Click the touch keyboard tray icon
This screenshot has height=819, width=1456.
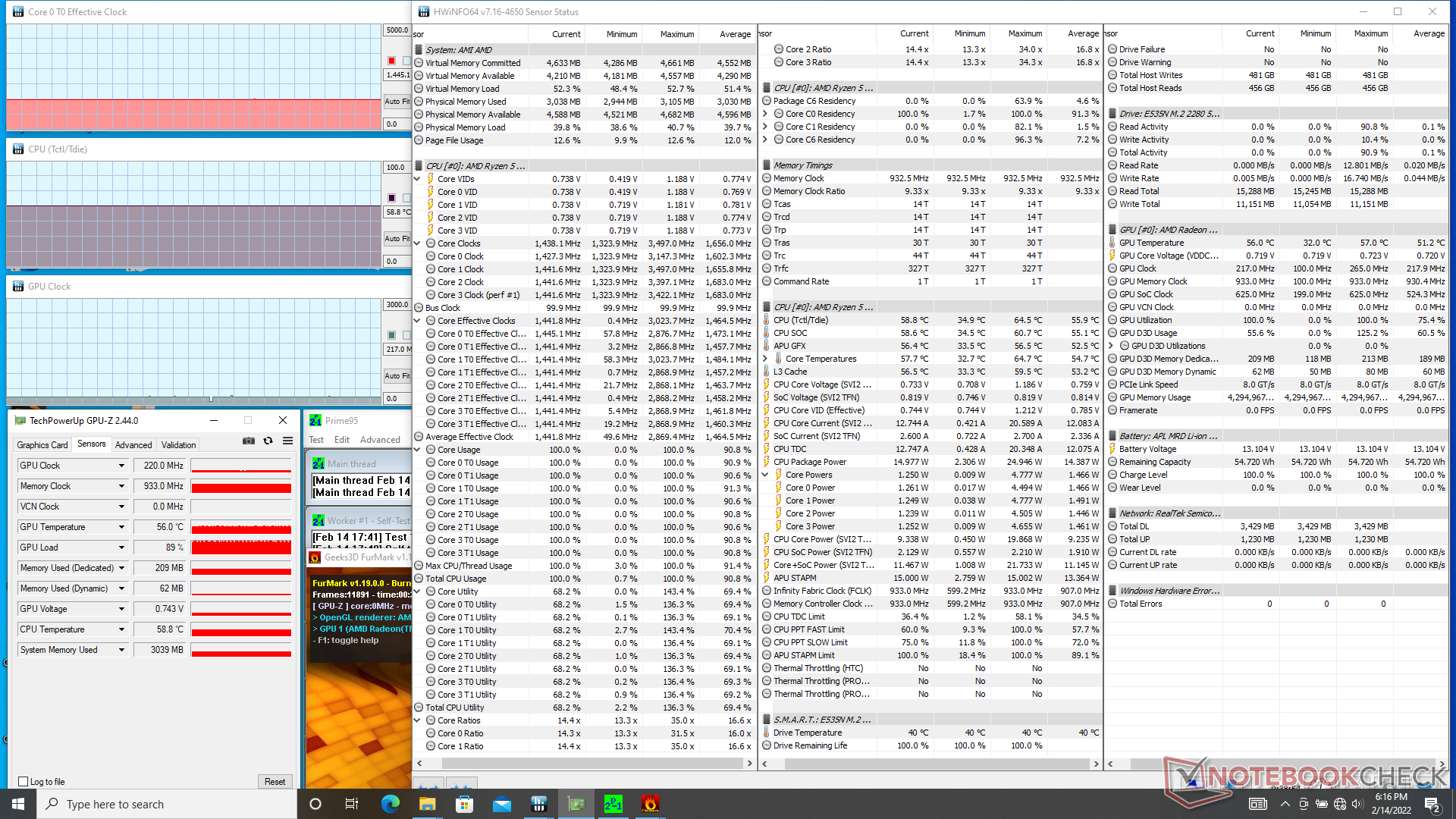click(x=1257, y=804)
